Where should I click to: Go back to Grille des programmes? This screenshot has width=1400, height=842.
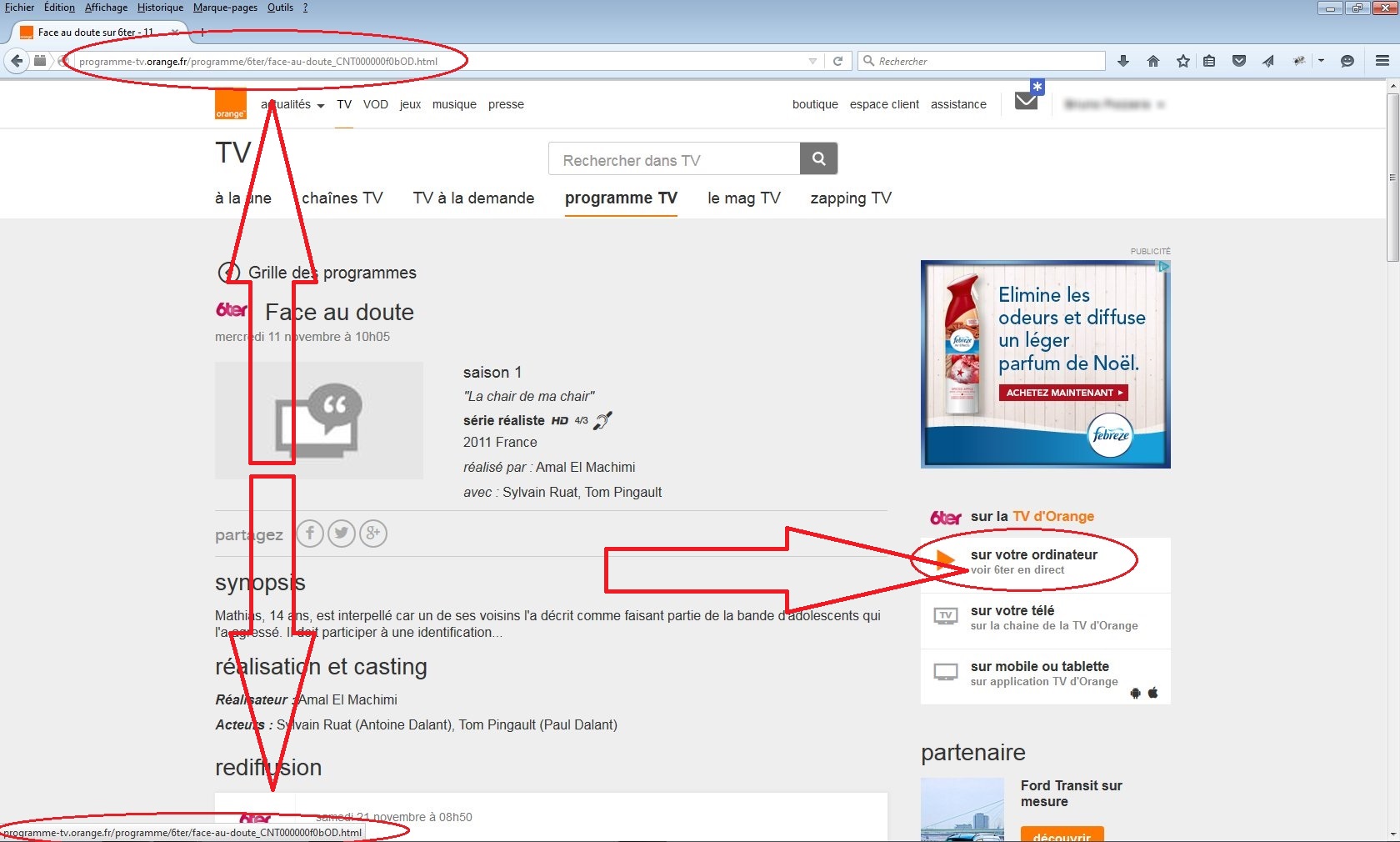click(x=332, y=273)
